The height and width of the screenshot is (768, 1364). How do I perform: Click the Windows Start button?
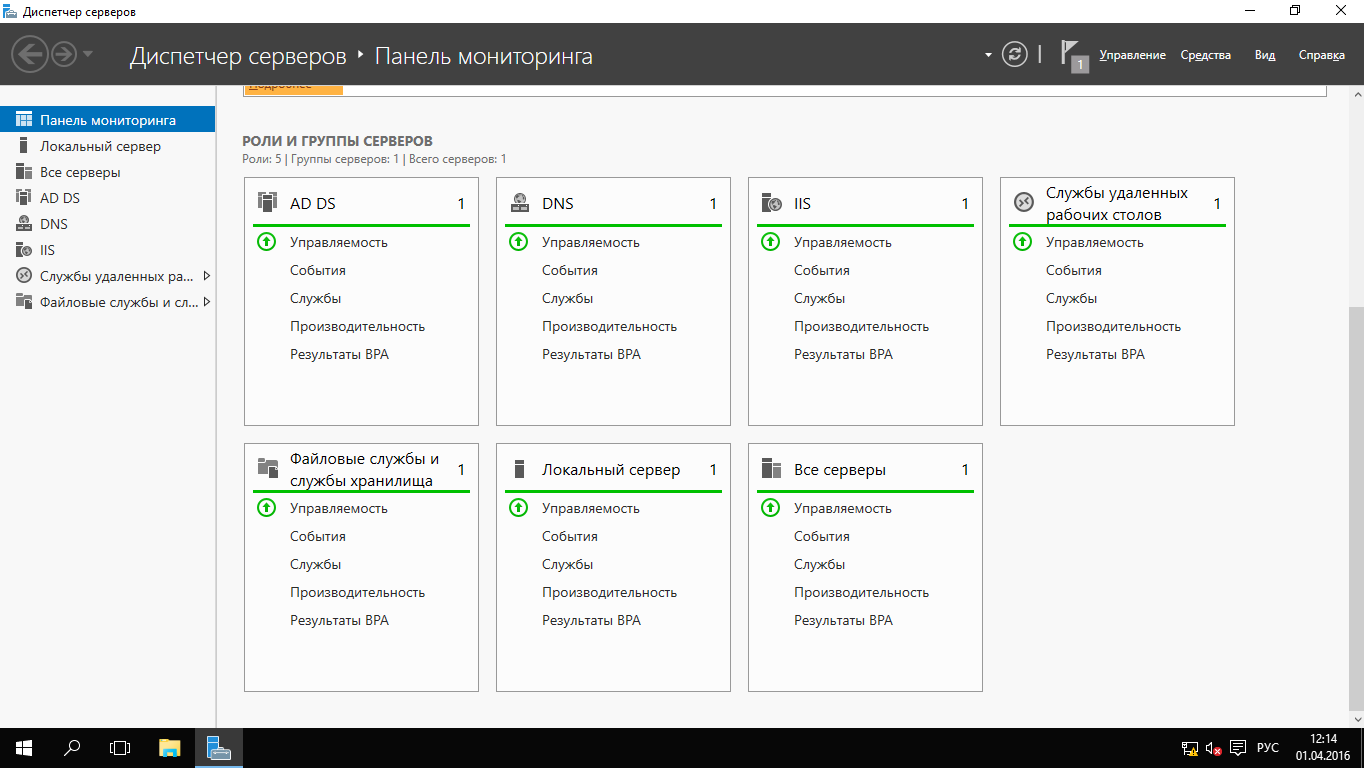point(23,747)
